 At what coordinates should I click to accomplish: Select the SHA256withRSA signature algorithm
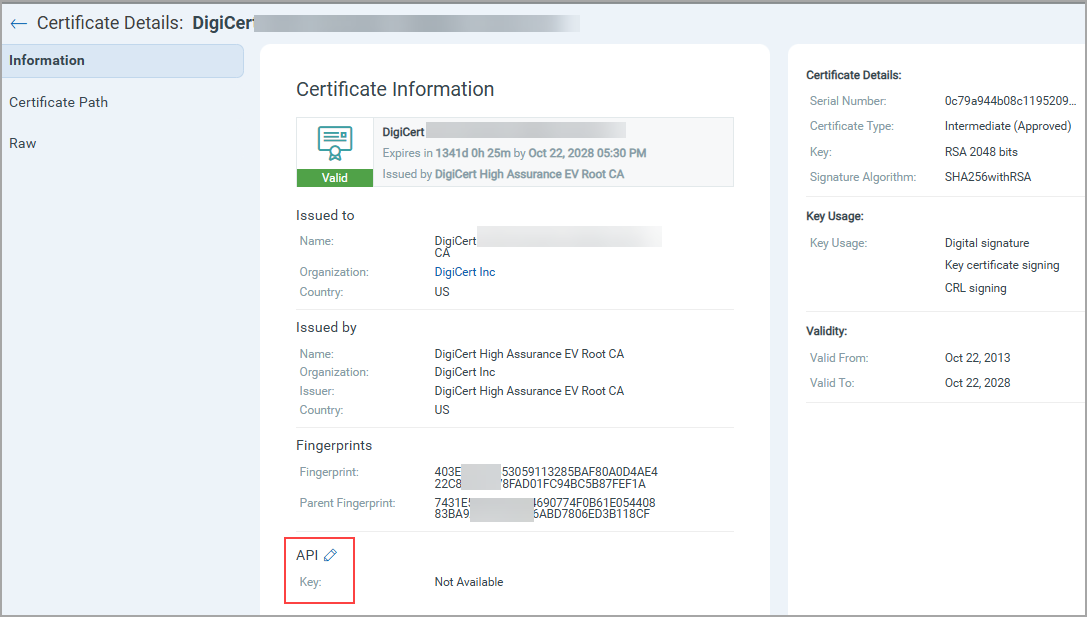click(987, 177)
